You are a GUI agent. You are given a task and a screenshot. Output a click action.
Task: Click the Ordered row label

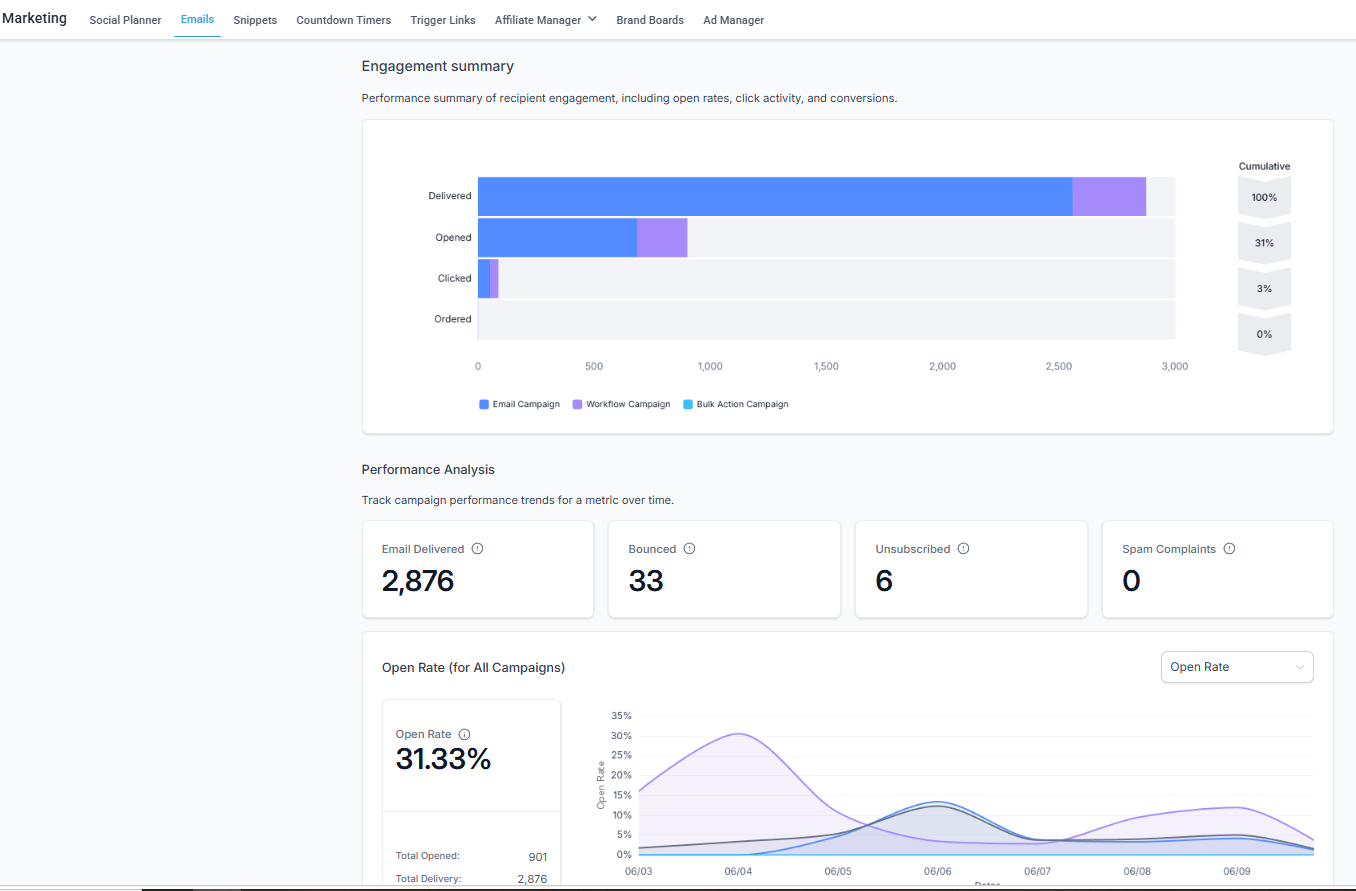click(x=453, y=319)
